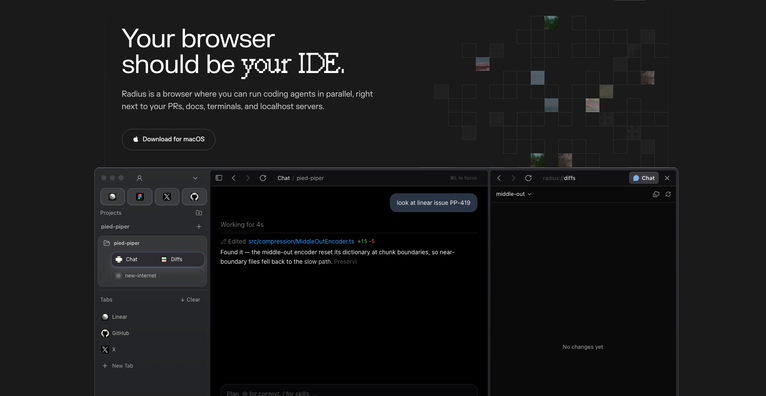766x396 pixels.
Task: Click the add project folder icon
Action: click(199, 213)
